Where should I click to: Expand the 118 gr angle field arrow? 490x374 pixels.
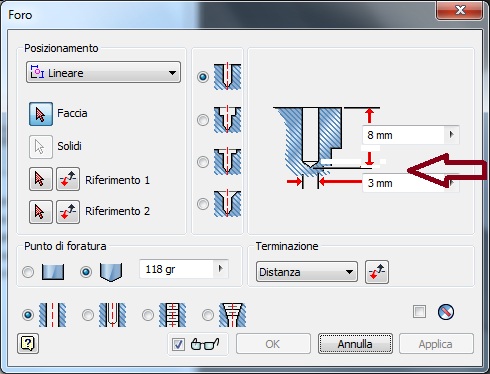[x=220, y=268]
